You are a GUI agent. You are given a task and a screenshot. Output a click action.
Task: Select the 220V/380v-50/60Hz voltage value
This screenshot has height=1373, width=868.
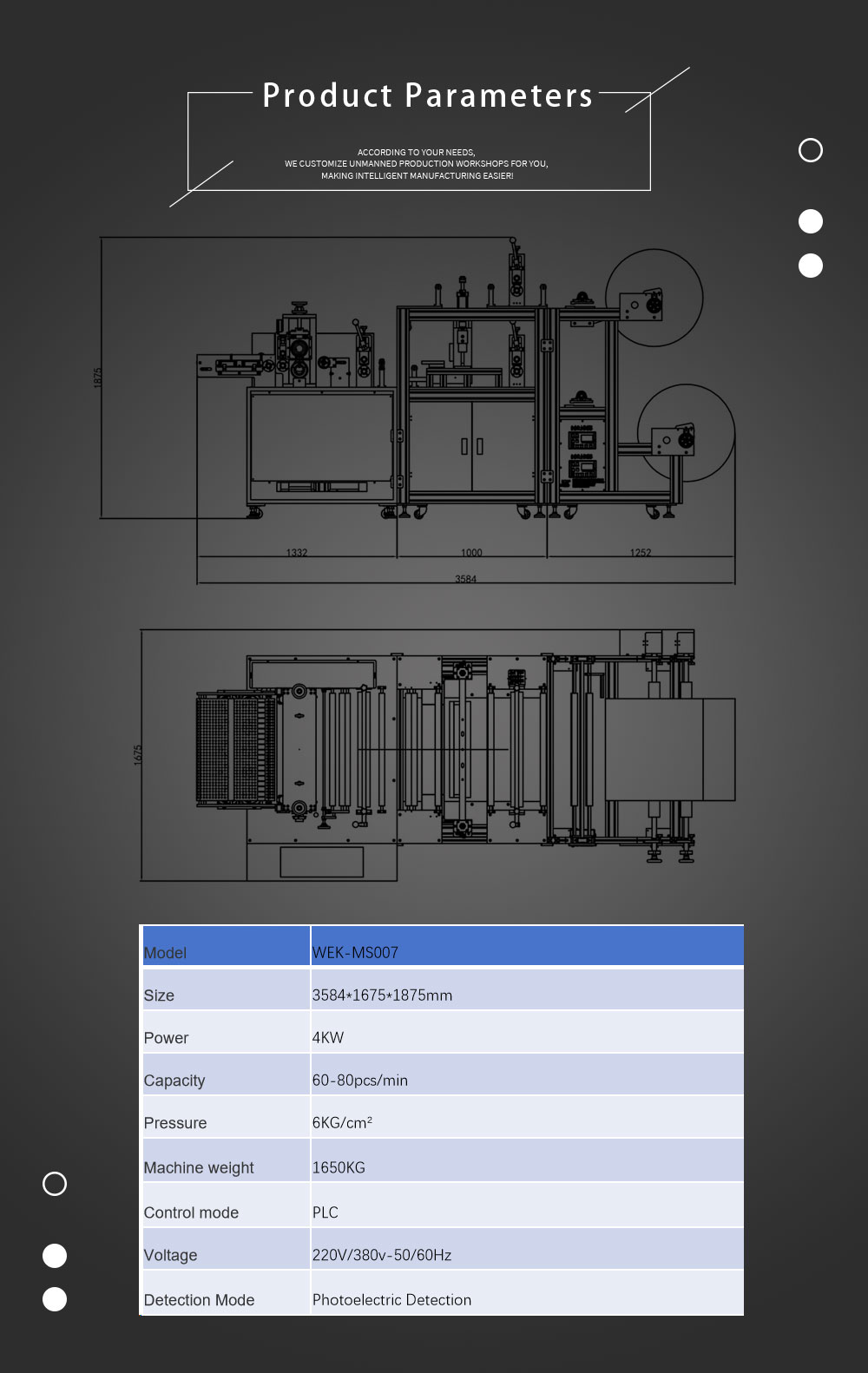[x=382, y=1255]
